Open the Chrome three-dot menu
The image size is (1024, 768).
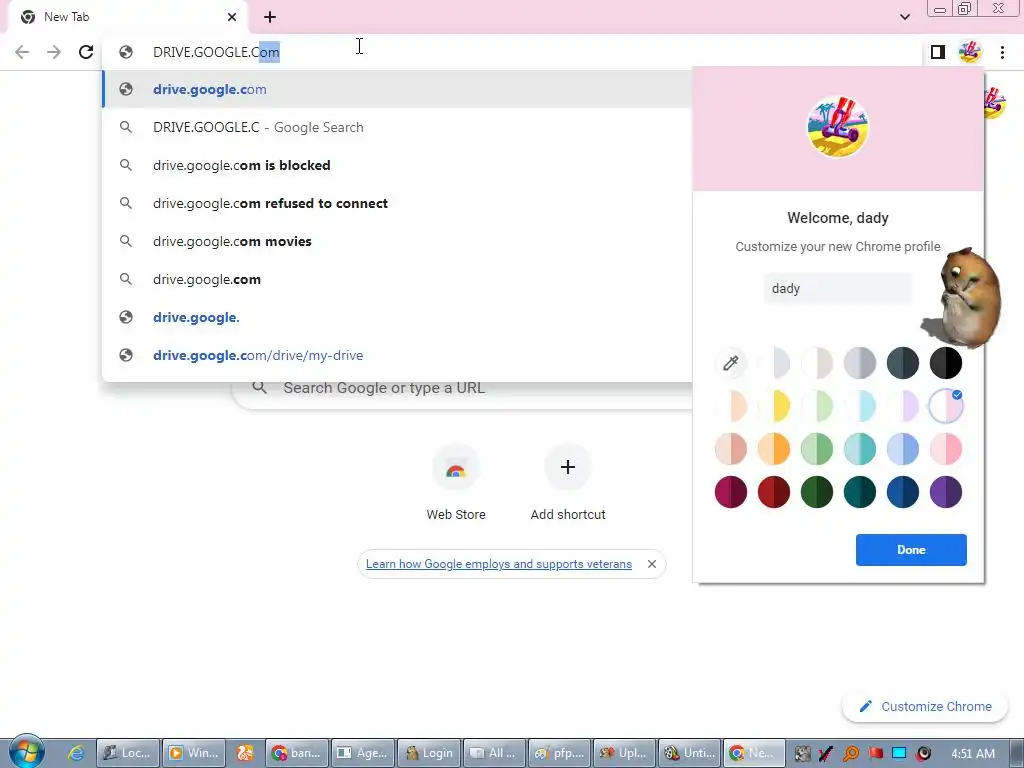1002,52
